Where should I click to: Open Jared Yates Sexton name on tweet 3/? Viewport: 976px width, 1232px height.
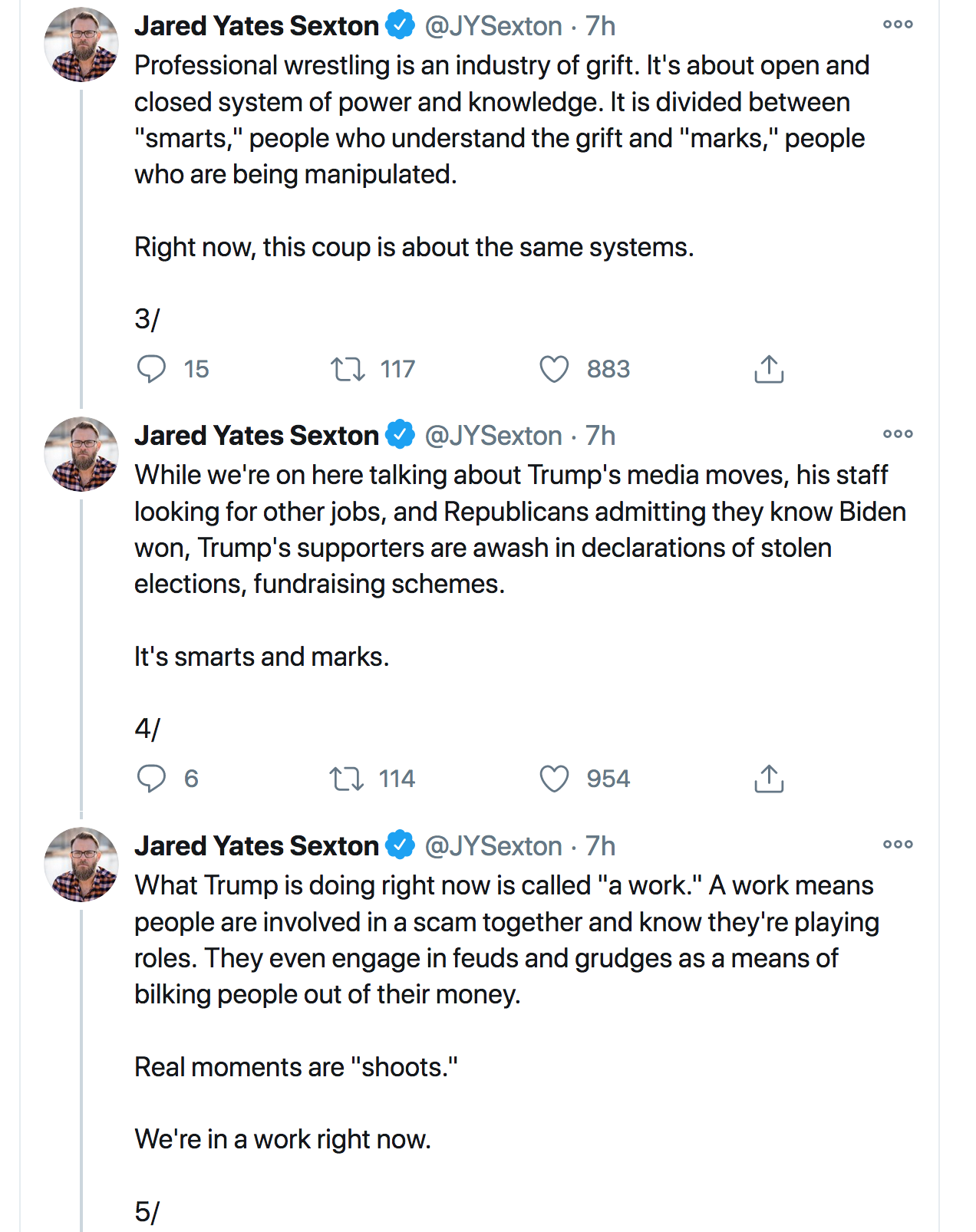click(256, 26)
